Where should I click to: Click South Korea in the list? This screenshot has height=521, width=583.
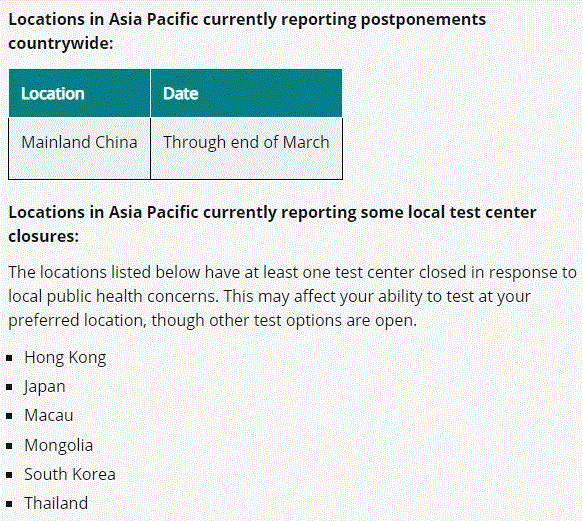tap(70, 474)
